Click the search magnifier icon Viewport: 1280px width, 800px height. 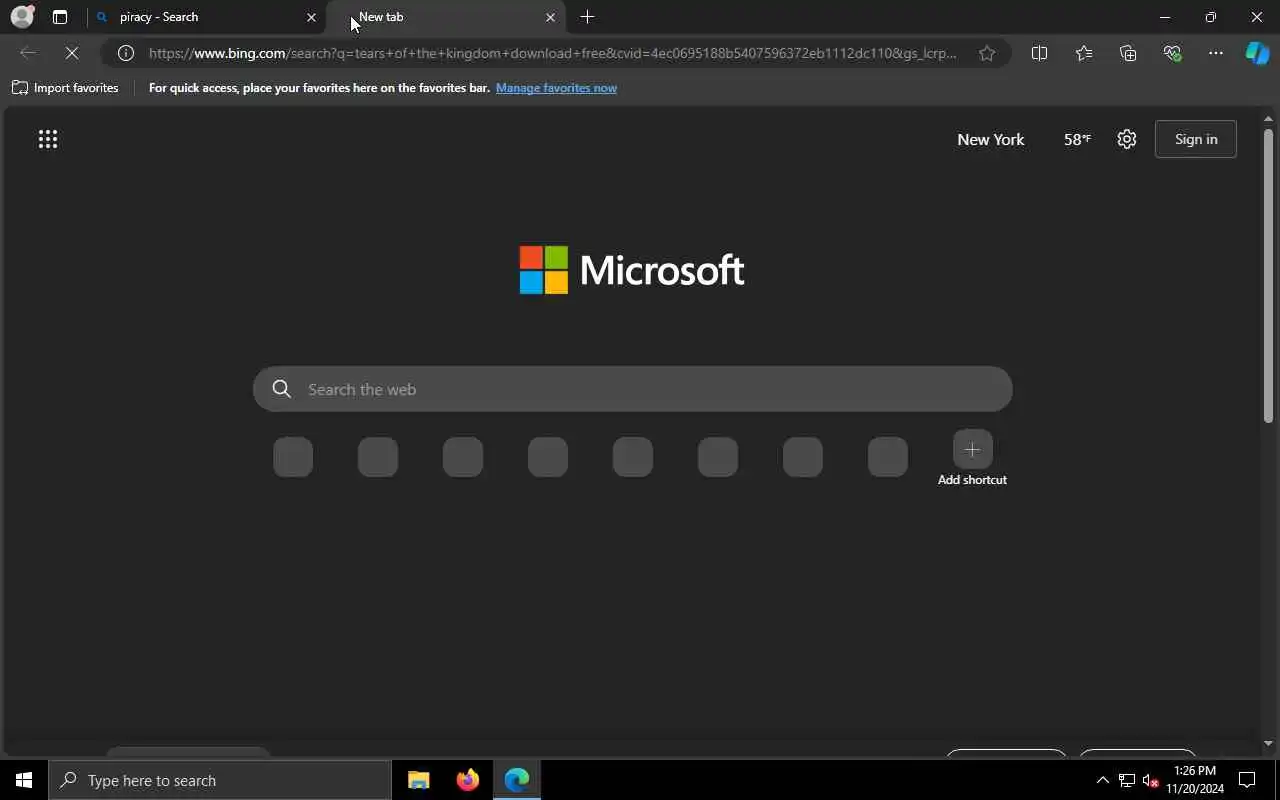click(x=282, y=389)
